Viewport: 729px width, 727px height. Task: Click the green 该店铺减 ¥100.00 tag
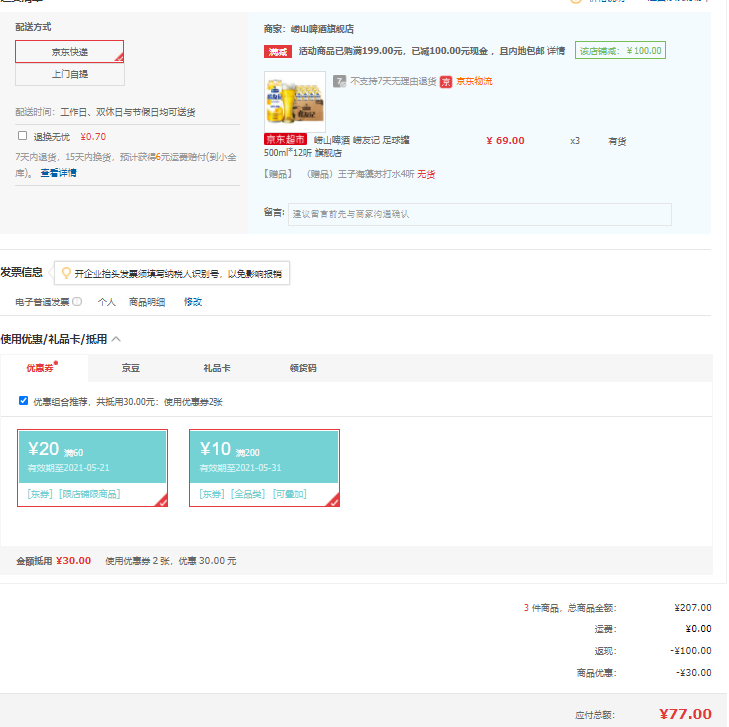[620, 51]
